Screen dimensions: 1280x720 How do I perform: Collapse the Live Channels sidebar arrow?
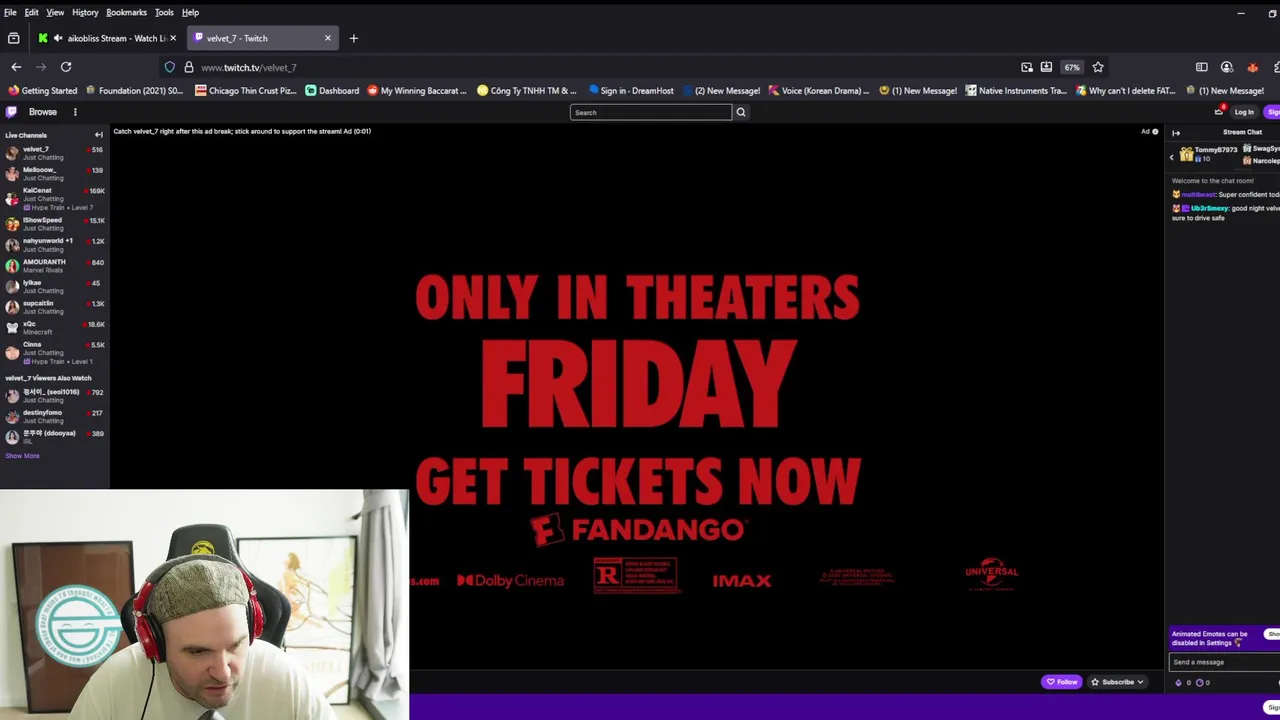point(98,135)
